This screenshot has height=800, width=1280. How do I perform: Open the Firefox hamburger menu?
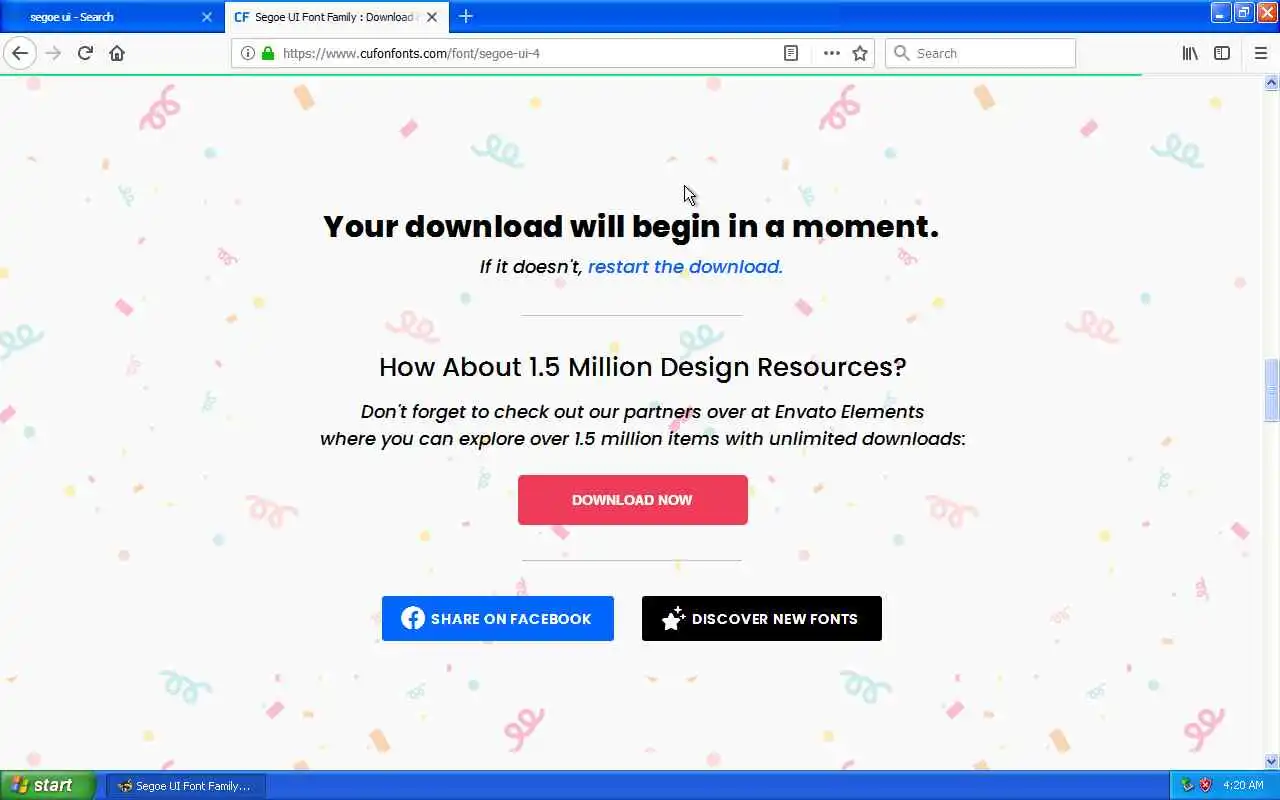pyautogui.click(x=1260, y=53)
